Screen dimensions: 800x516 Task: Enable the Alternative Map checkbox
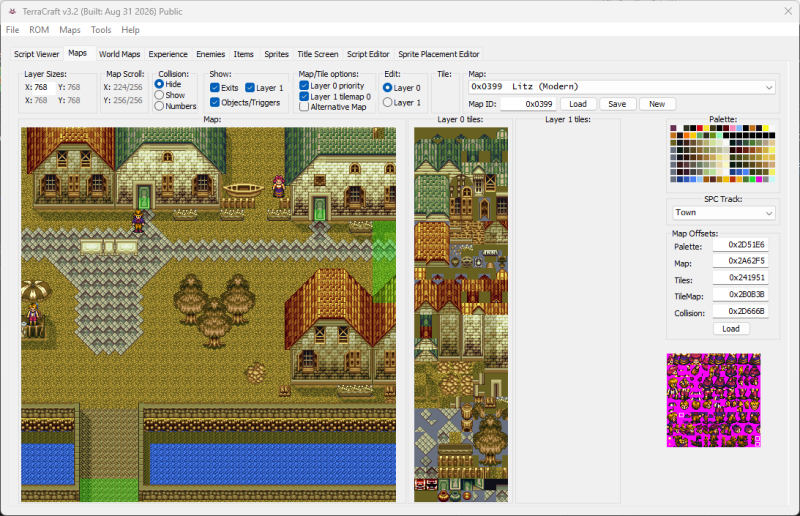pyautogui.click(x=304, y=107)
